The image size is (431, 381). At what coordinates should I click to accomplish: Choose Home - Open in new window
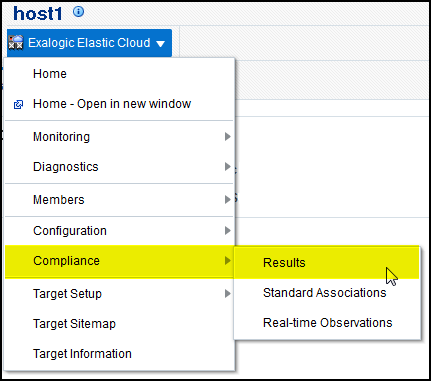pos(119,104)
